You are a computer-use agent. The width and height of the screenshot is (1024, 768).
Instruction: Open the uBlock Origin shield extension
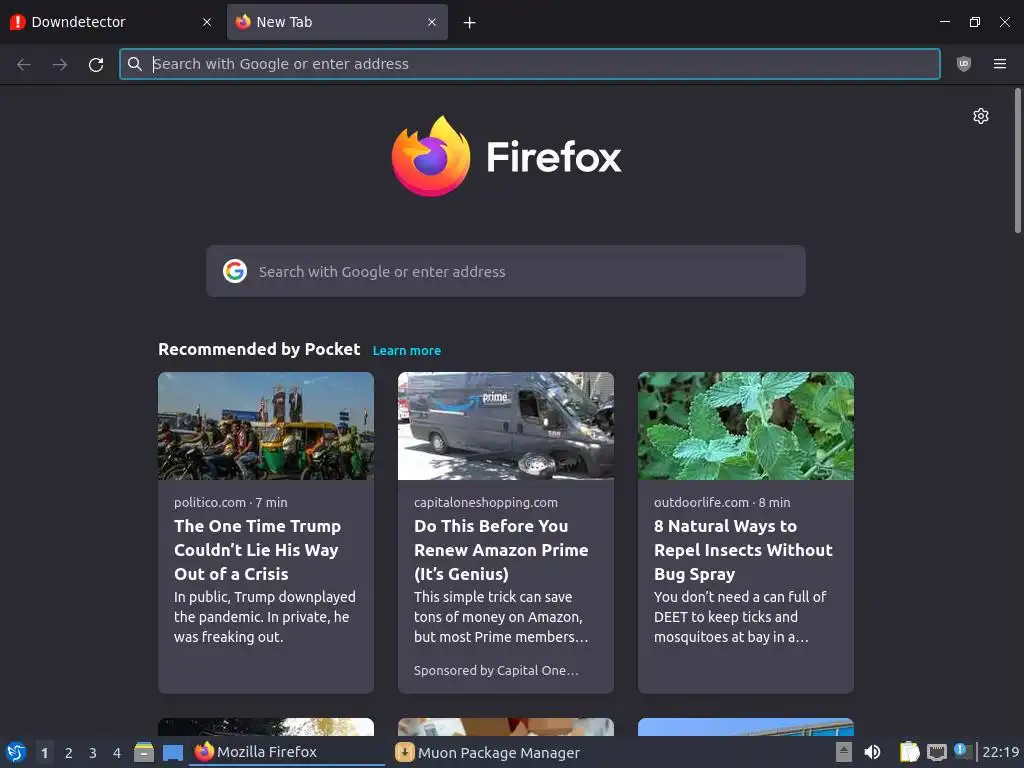point(963,64)
